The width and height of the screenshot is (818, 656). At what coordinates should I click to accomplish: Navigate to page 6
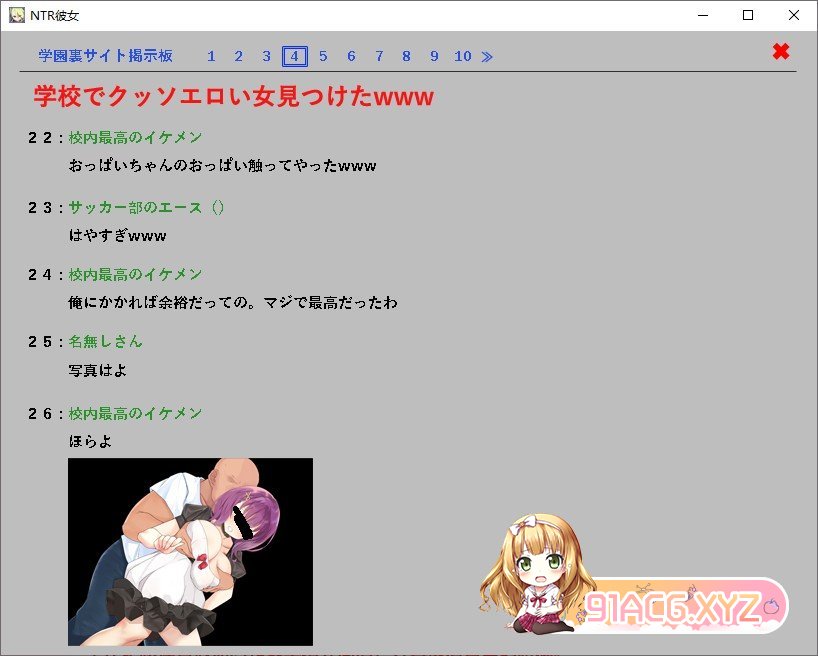pos(351,57)
